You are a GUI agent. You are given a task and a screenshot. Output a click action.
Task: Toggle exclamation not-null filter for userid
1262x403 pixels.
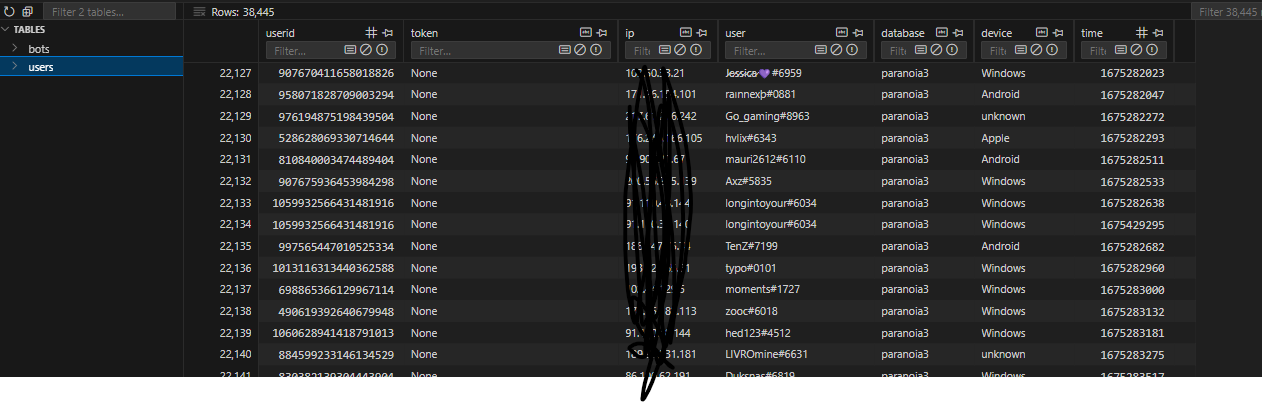tap(382, 50)
